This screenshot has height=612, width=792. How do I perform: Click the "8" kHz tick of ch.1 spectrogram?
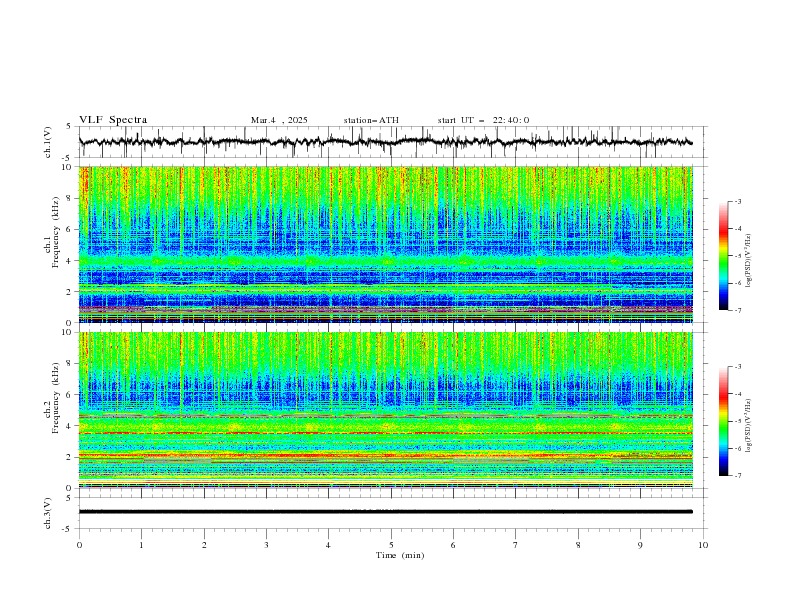[x=71, y=198]
